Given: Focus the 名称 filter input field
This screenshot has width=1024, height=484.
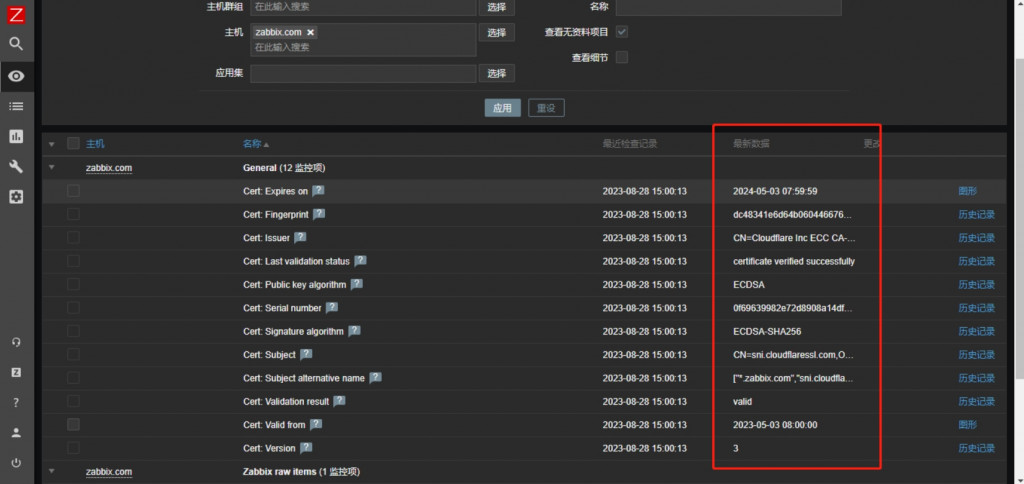Looking at the screenshot, I should (728, 7).
